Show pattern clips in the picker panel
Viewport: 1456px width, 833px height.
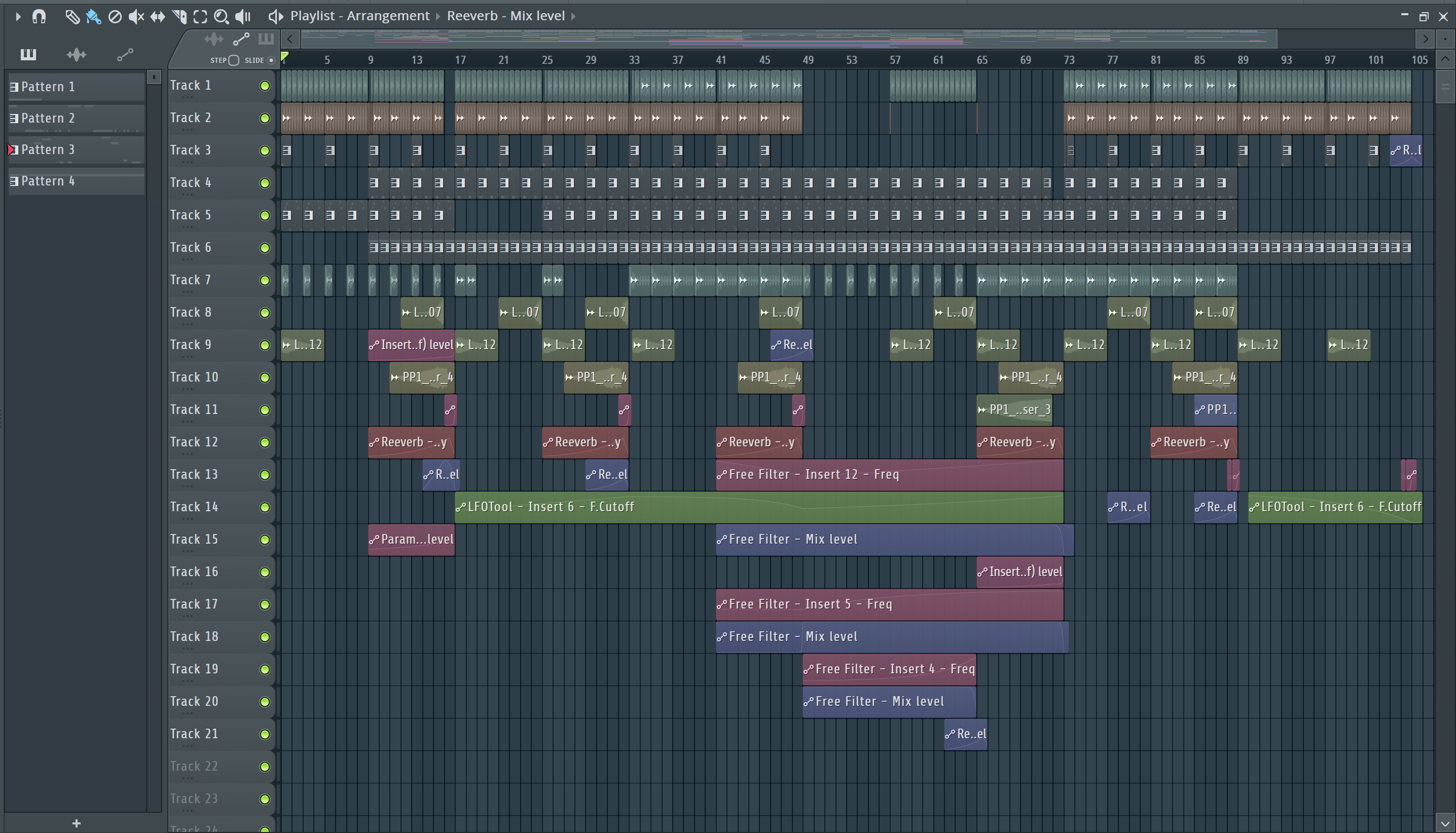click(28, 54)
